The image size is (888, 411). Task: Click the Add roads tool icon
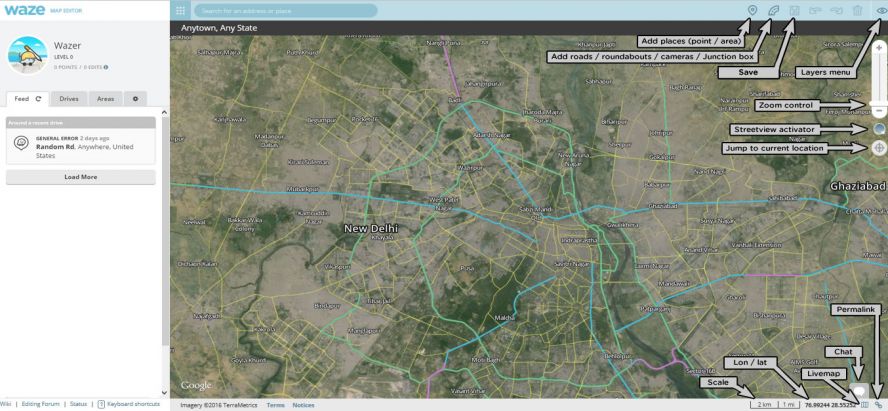pyautogui.click(x=774, y=10)
